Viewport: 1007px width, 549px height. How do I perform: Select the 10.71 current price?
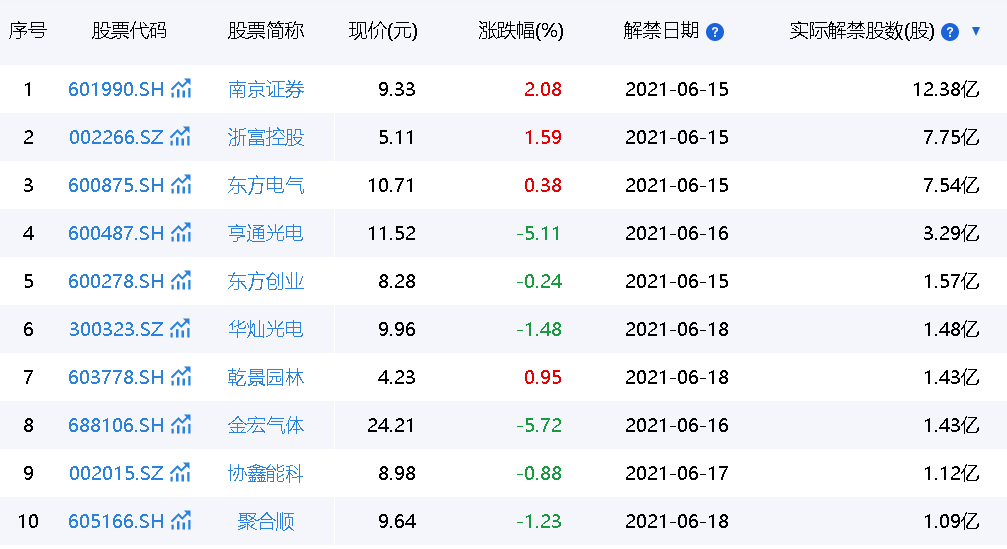[391, 186]
